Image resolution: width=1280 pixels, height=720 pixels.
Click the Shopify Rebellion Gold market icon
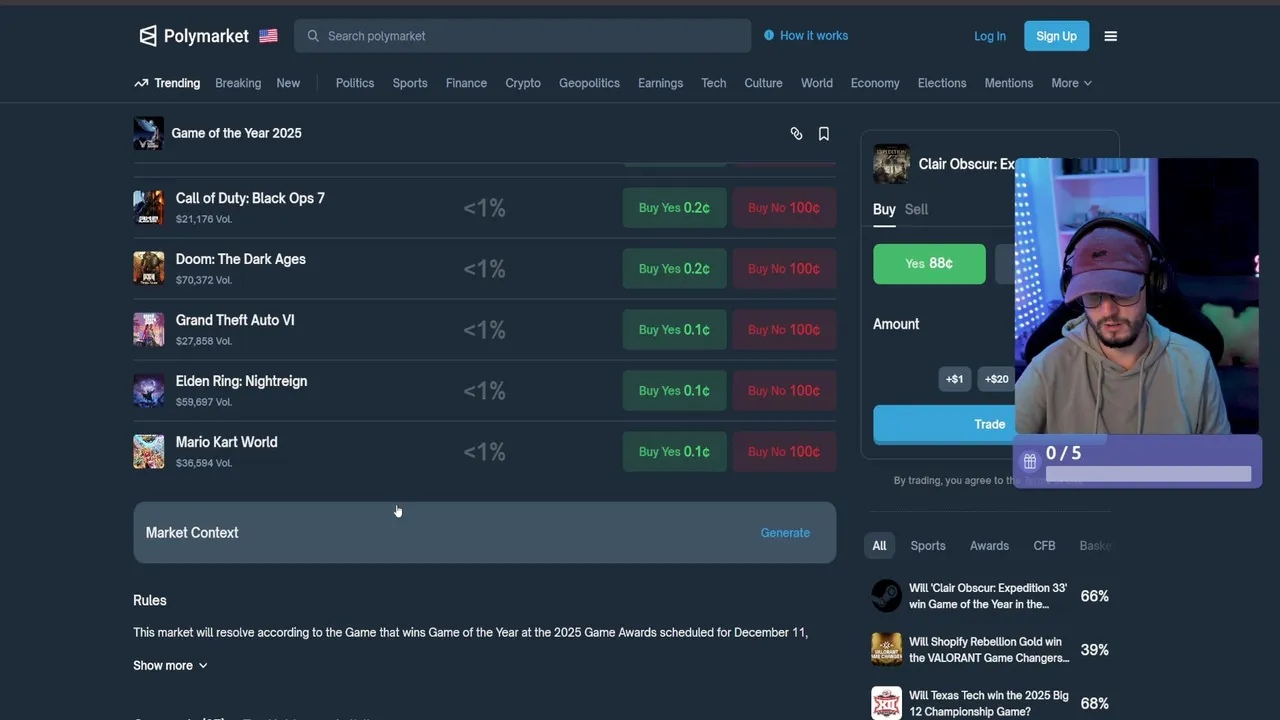(x=886, y=650)
